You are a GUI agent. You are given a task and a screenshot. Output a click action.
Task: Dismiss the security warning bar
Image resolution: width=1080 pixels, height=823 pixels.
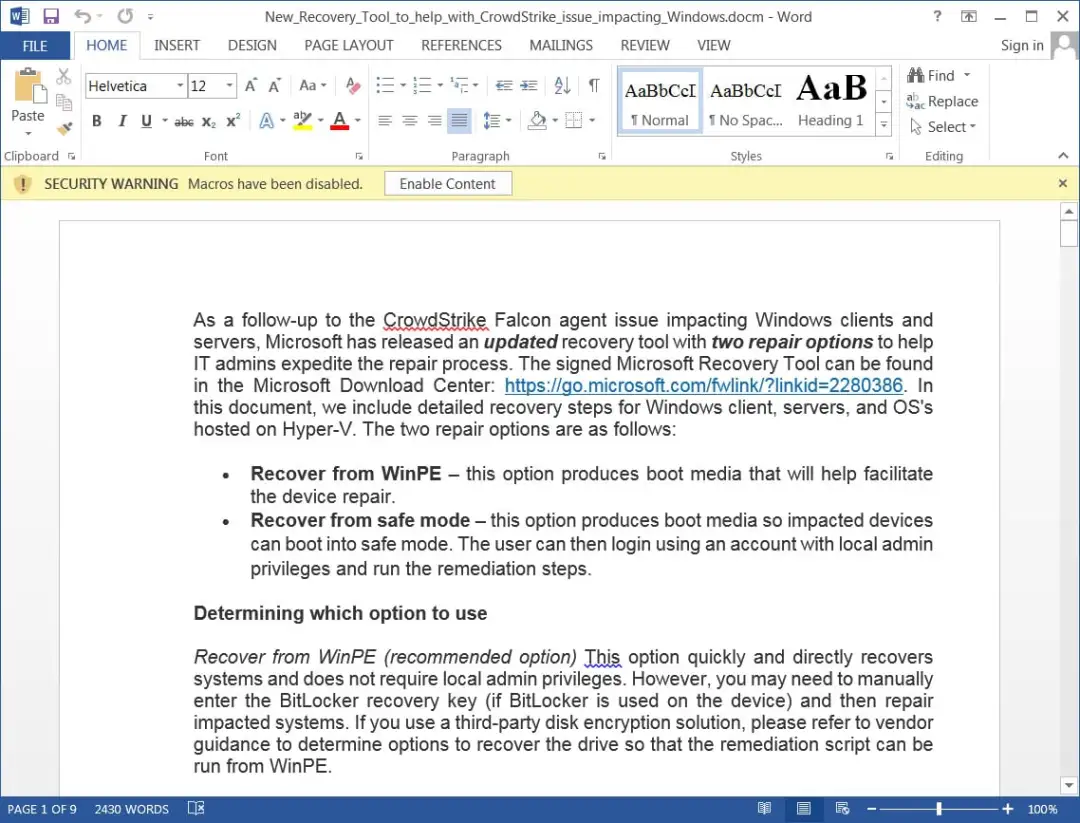click(1062, 183)
